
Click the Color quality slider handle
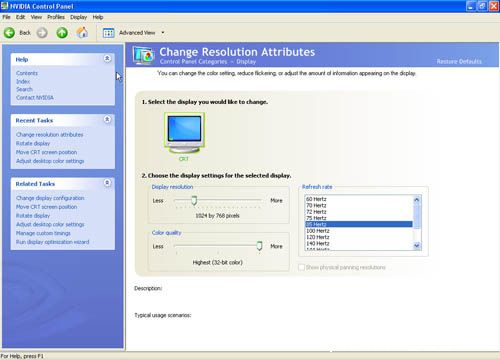259,246
